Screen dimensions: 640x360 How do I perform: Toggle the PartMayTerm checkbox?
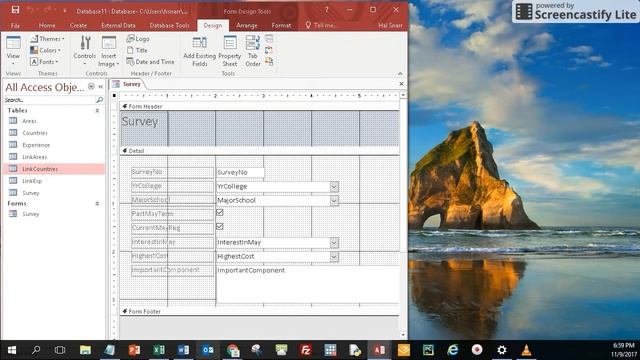(220, 213)
